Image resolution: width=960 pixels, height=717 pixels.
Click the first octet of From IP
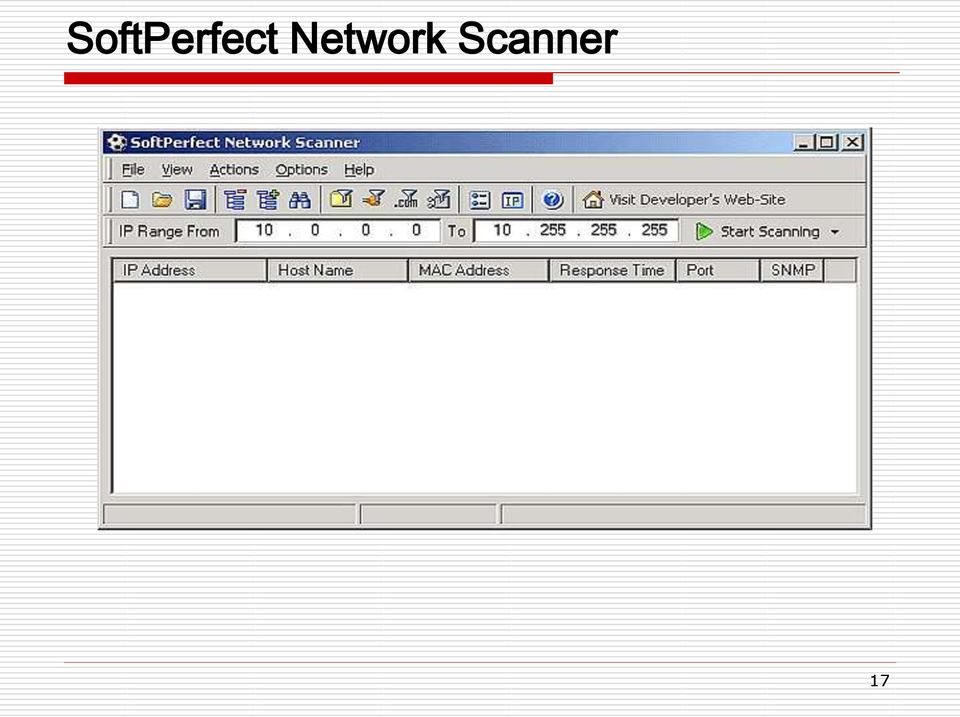coord(264,230)
